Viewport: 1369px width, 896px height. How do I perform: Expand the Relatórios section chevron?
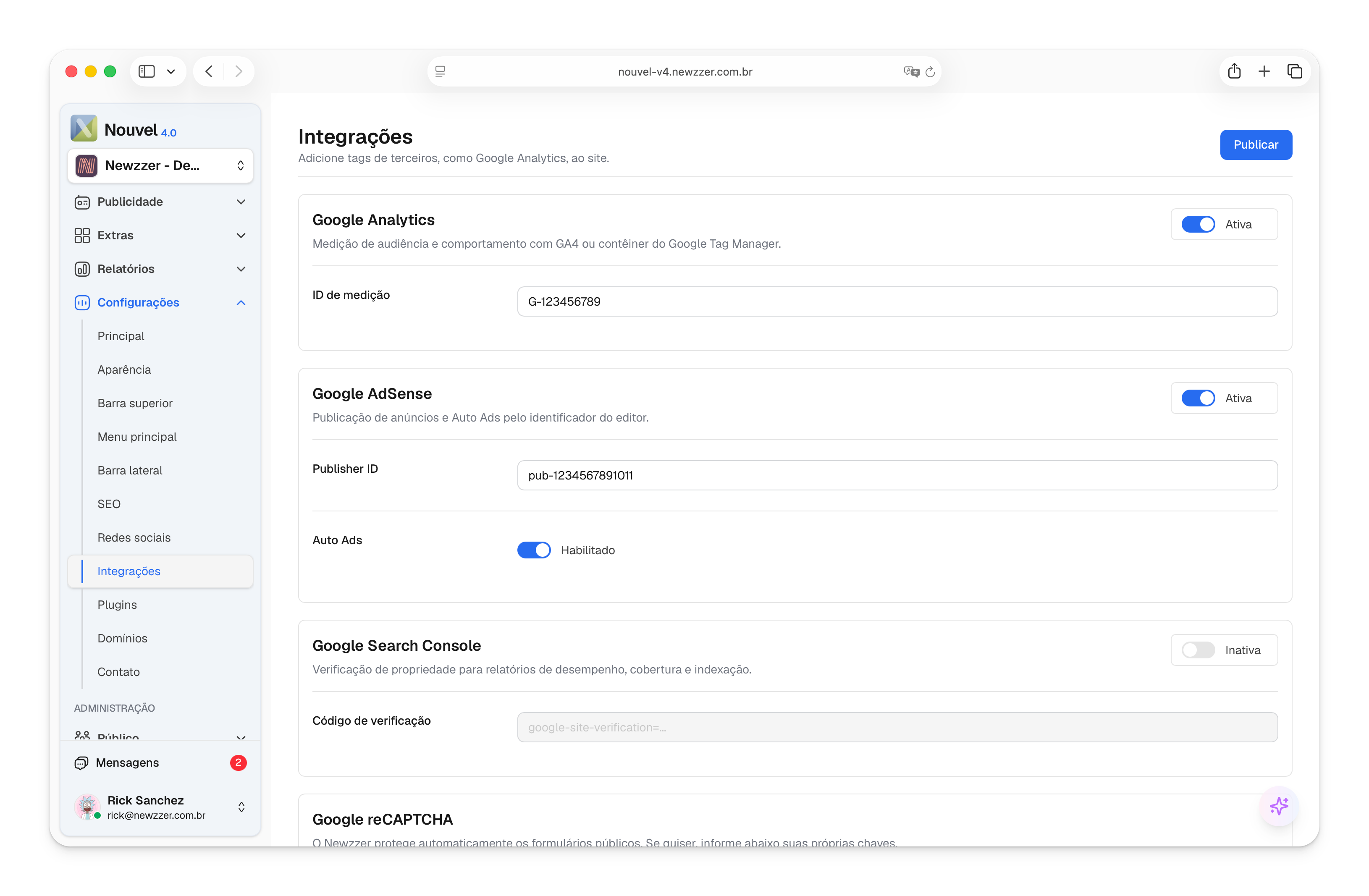pyautogui.click(x=241, y=269)
